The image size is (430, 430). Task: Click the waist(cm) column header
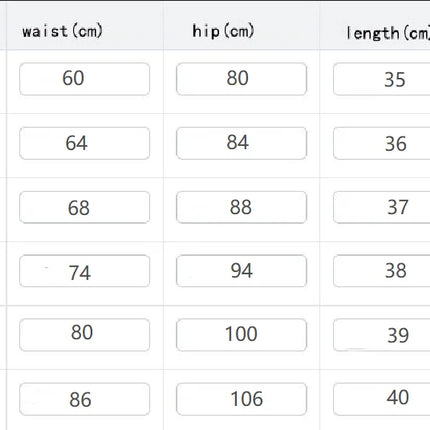[x=62, y=31]
